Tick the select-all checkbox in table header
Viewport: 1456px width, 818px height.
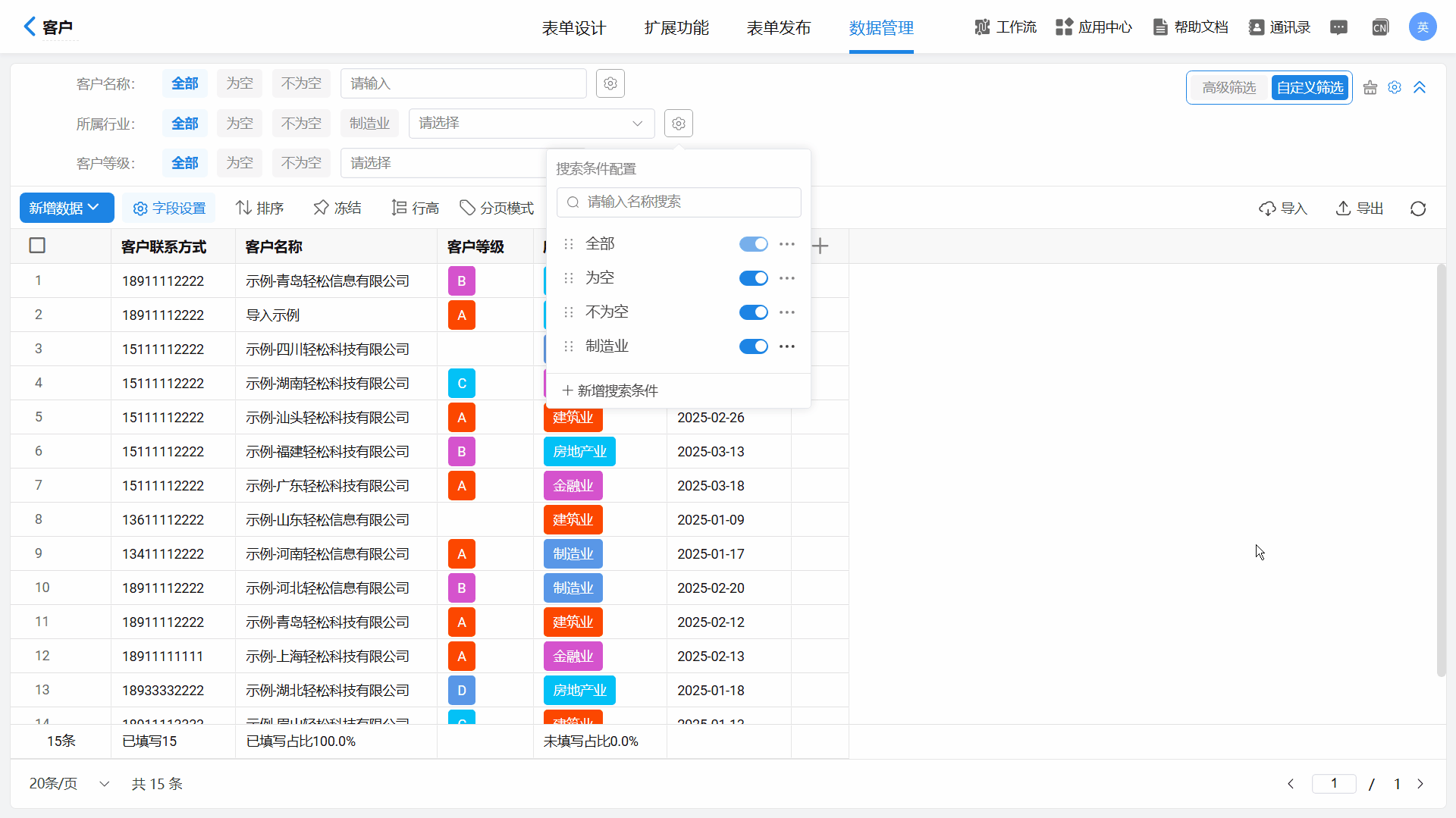click(x=37, y=246)
